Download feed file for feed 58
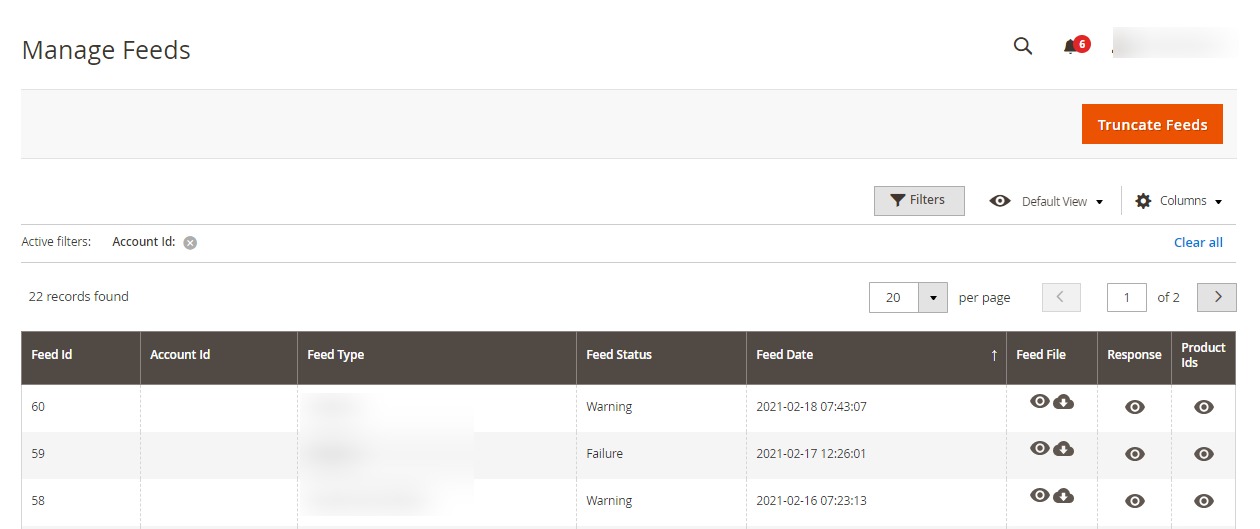Screen dimensions: 1260x529 (x=1064, y=494)
